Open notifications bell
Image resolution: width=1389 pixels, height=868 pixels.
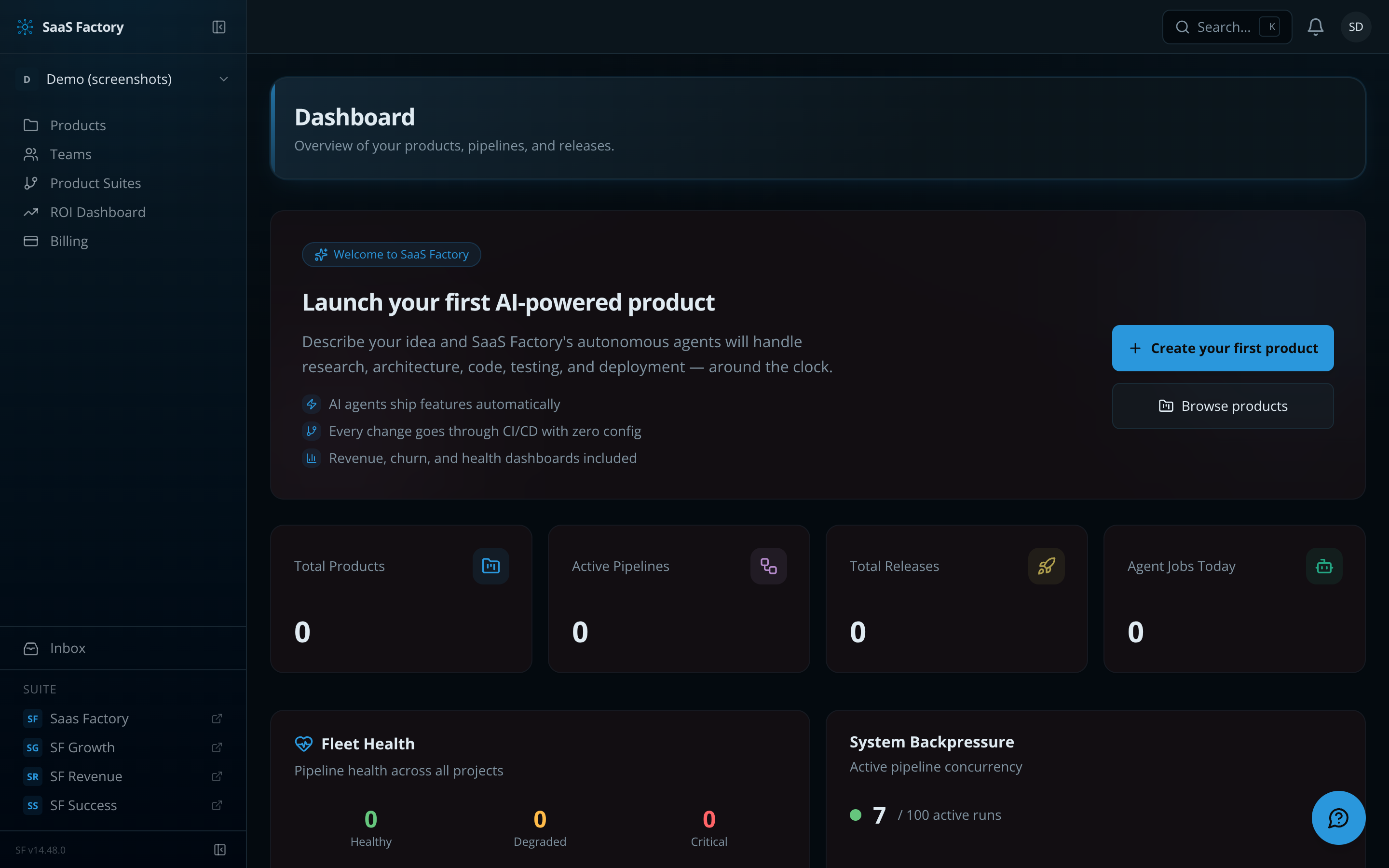click(1316, 27)
